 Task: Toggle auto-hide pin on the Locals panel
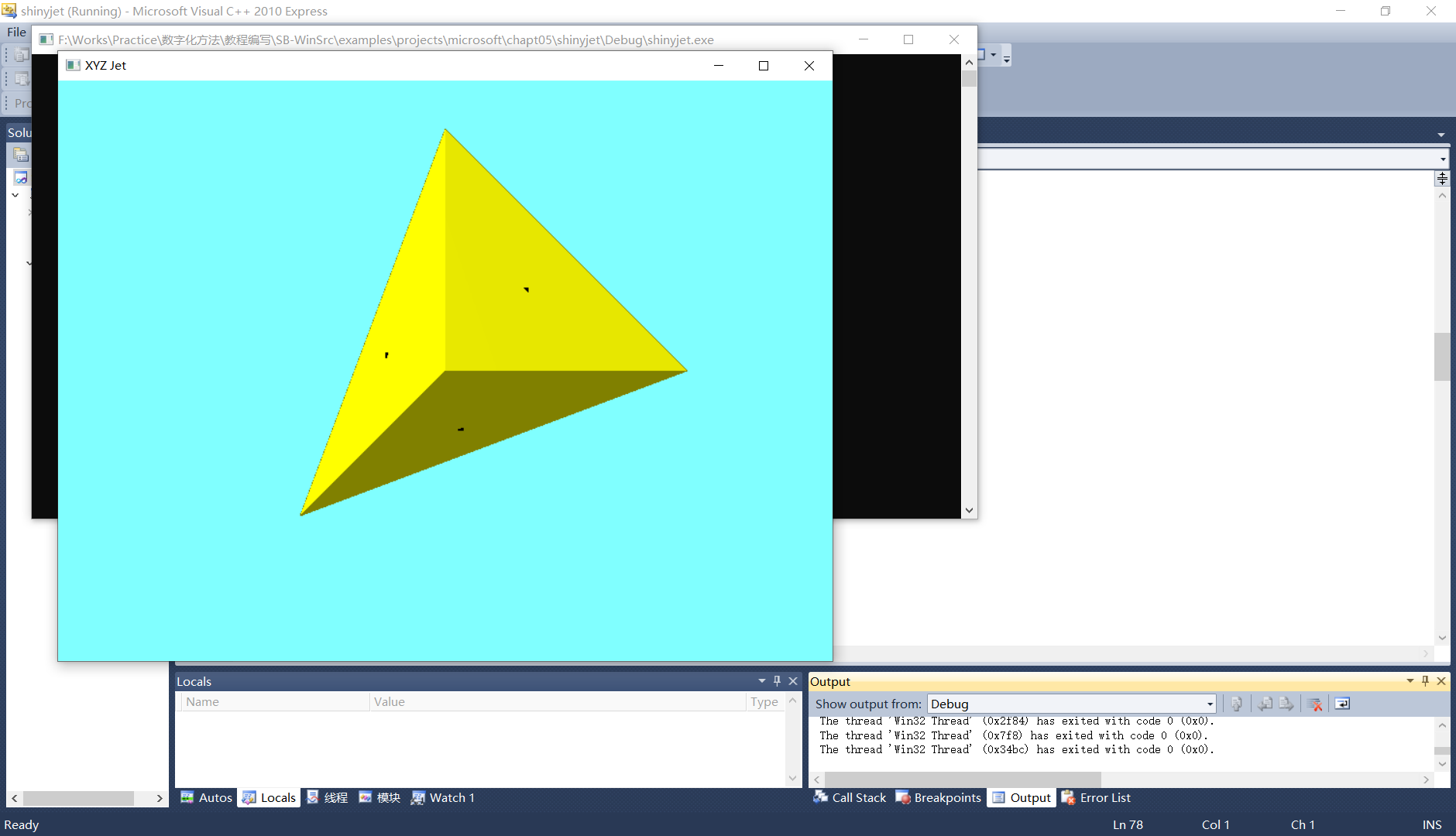pyautogui.click(x=777, y=681)
